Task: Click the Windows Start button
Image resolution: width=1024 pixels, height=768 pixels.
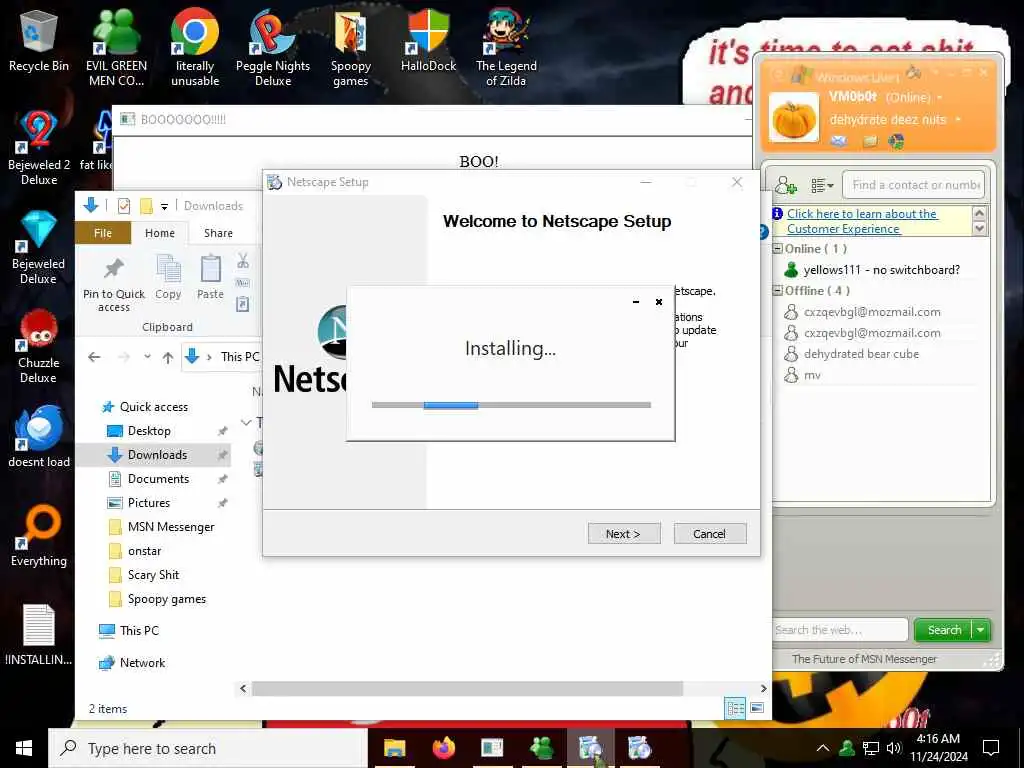Action: pyautogui.click(x=24, y=748)
